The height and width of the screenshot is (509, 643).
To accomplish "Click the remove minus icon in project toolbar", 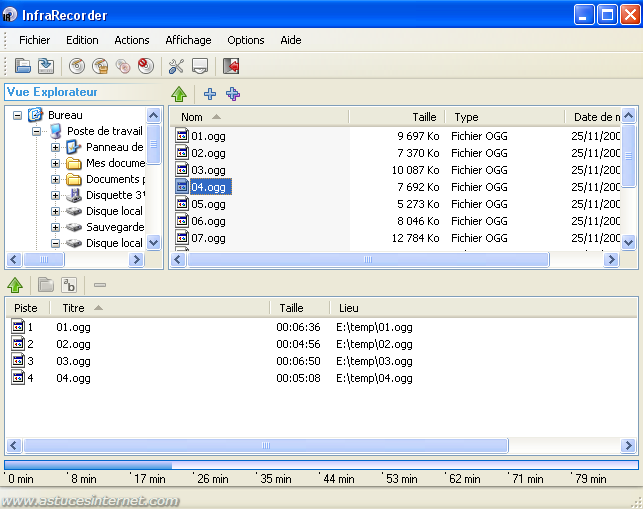I will pyautogui.click(x=100, y=285).
